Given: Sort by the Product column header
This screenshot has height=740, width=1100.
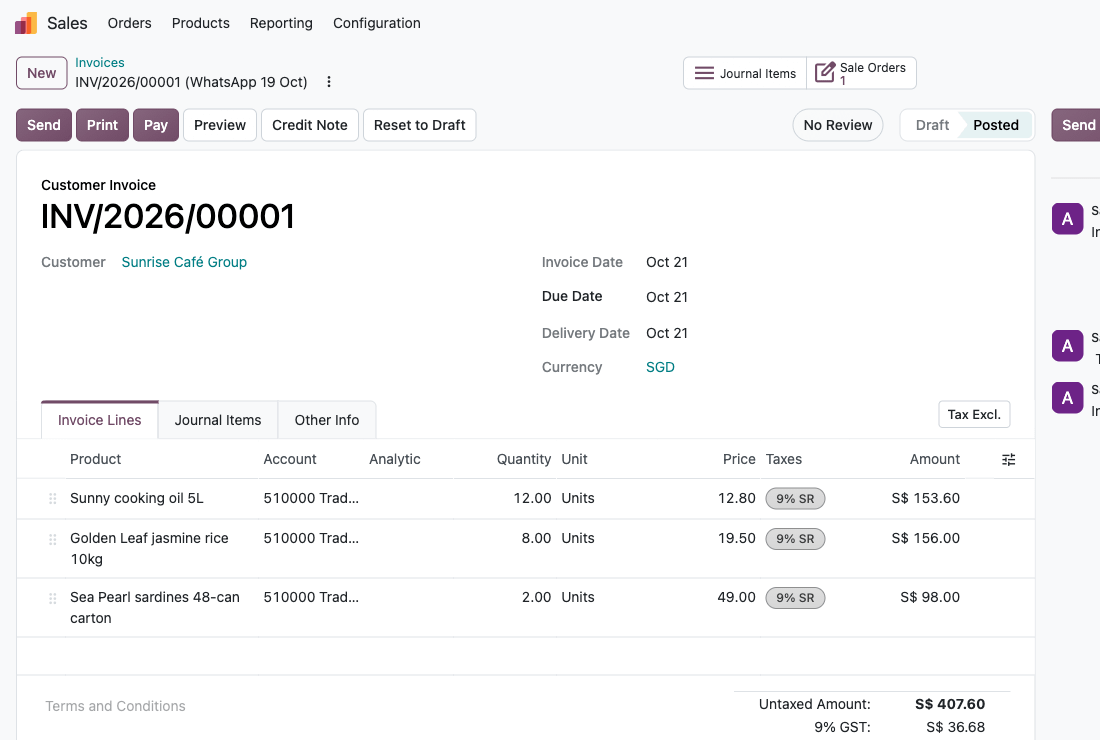Looking at the screenshot, I should pyautogui.click(x=95, y=459).
